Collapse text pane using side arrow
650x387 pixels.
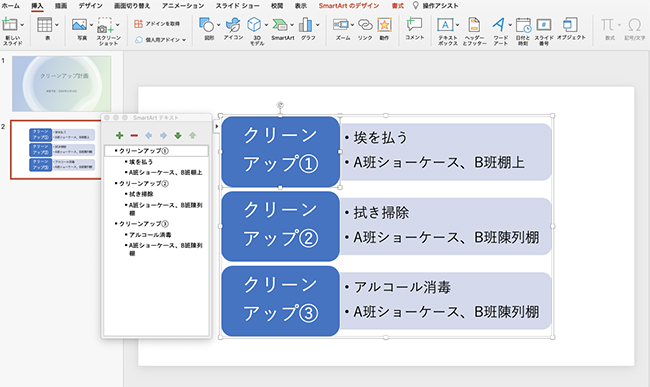pos(216,126)
